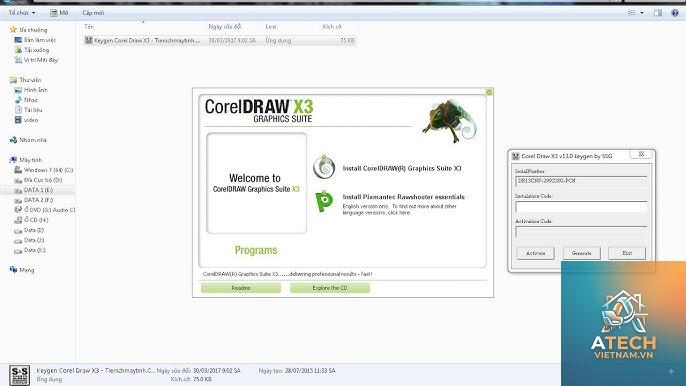Screen dimensions: 686x386
Task: Click the Keygen Corel Draw X3 file icon
Action: click(88, 40)
